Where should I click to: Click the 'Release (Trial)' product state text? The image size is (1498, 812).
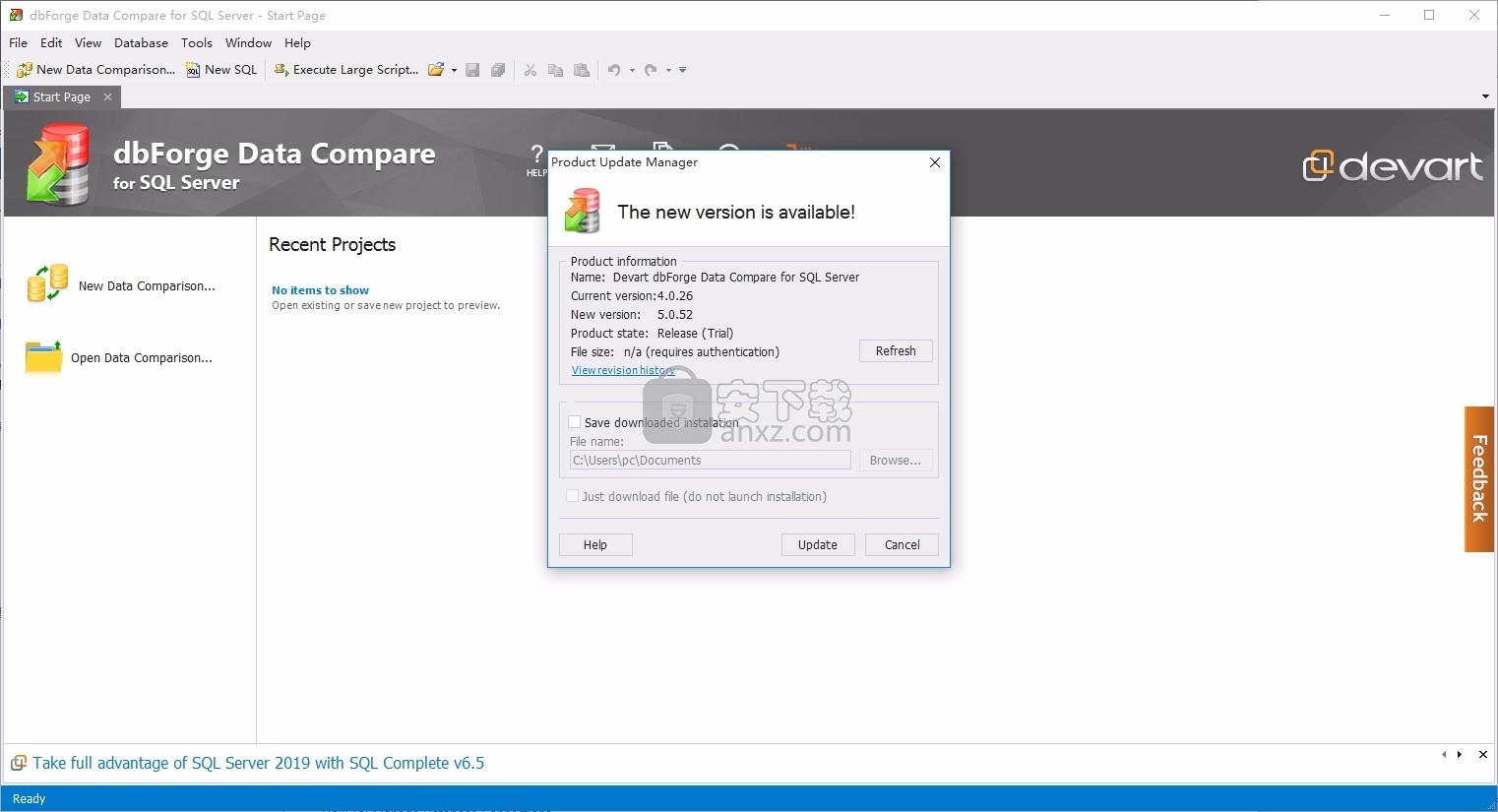[x=695, y=334]
